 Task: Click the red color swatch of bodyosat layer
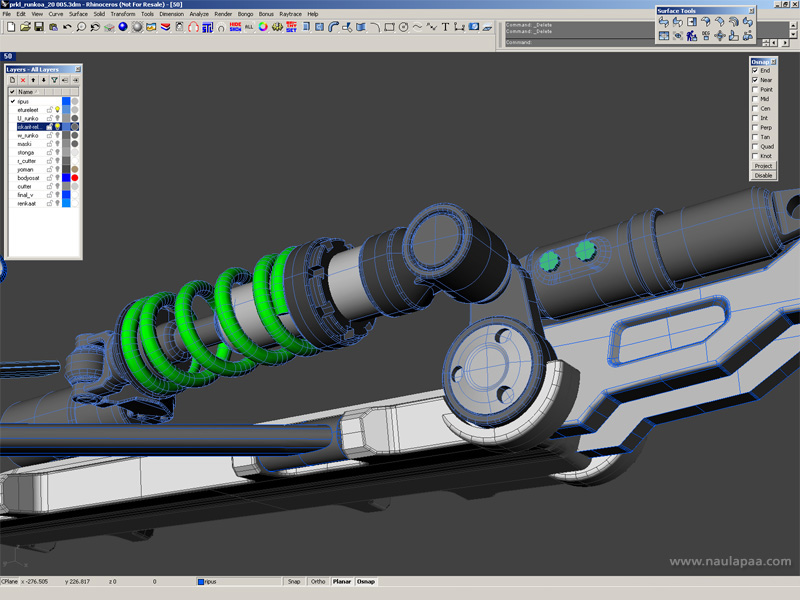pyautogui.click(x=75, y=178)
